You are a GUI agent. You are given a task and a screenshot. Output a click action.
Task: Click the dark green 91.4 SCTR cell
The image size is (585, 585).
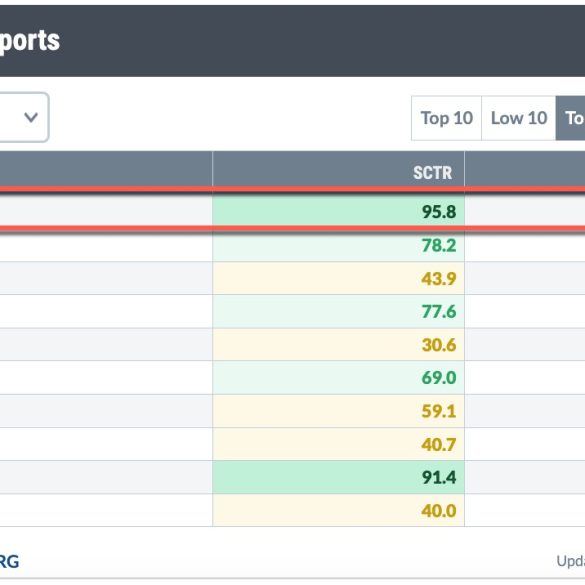tap(338, 478)
